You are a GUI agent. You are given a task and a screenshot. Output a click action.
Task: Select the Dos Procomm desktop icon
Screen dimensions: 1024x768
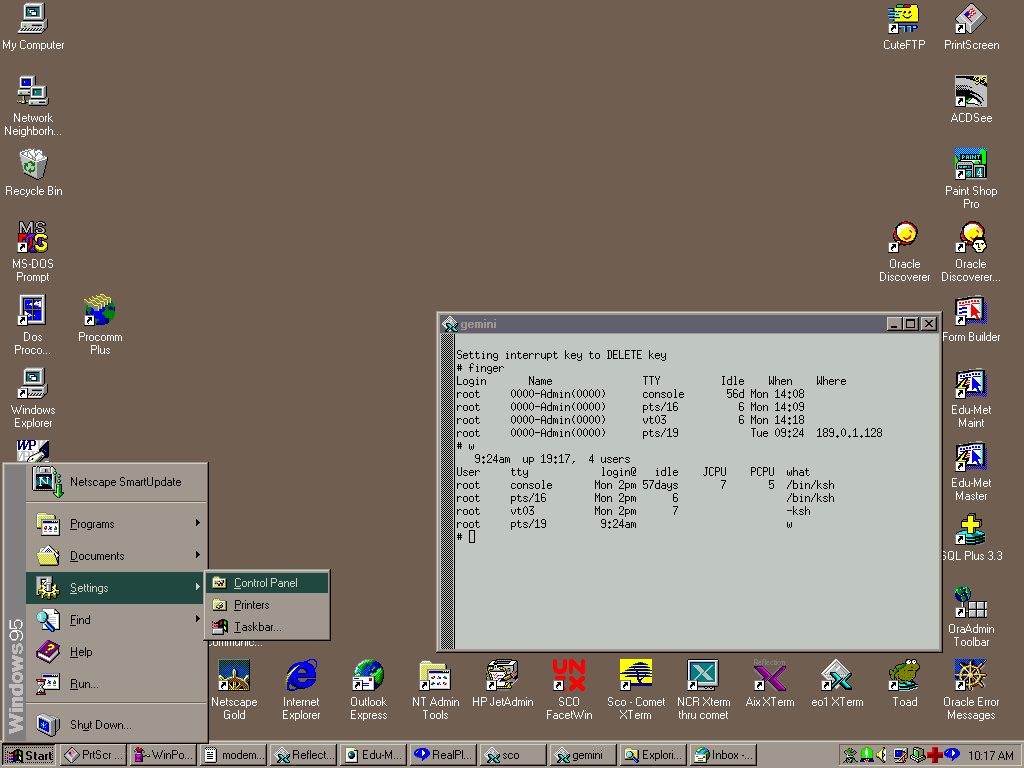(32, 325)
